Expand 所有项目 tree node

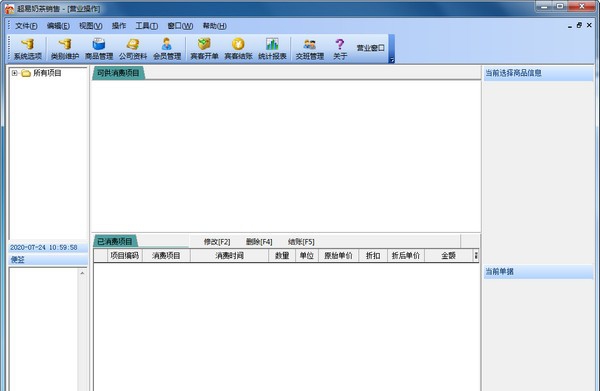[x=15, y=73]
